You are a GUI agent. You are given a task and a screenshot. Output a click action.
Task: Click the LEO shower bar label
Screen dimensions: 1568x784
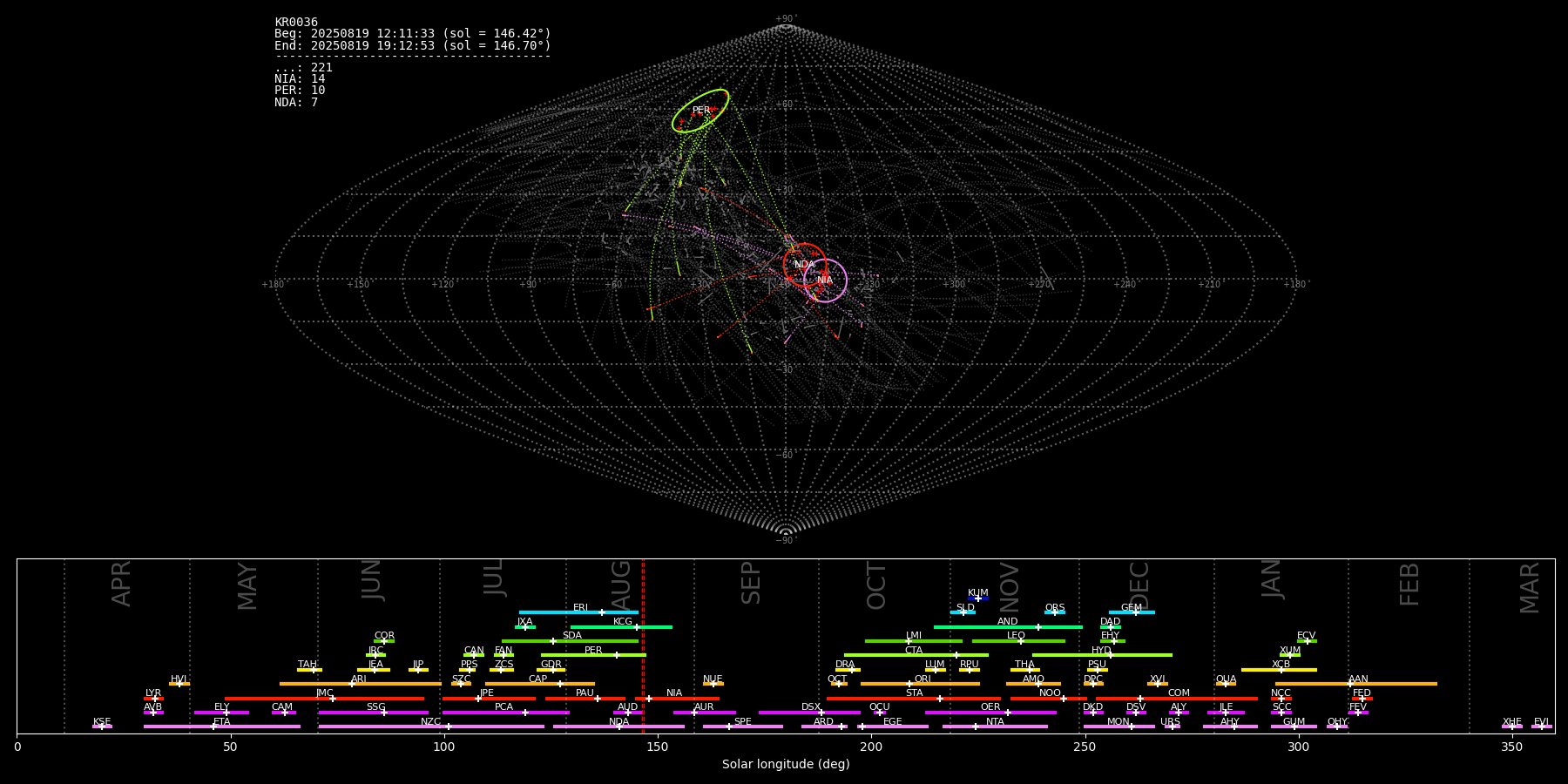coord(1017,636)
